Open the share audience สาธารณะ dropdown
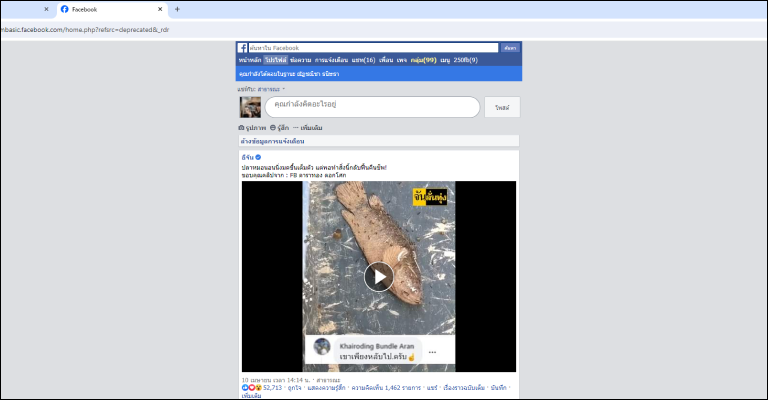The width and height of the screenshot is (768, 400). click(271, 90)
